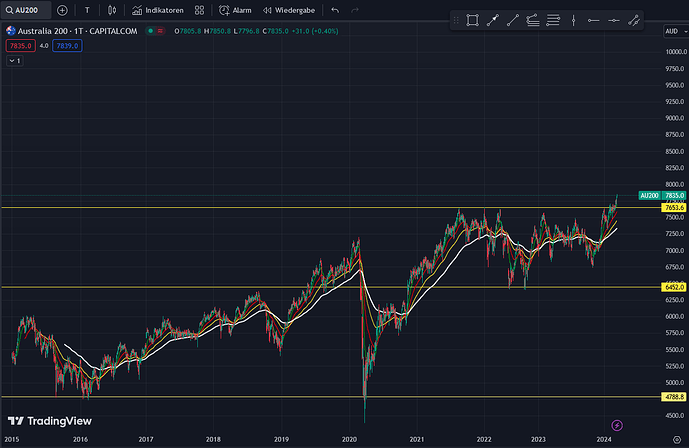Open the Indikatoren indicators dialog
The image size is (689, 448).
click(x=158, y=10)
